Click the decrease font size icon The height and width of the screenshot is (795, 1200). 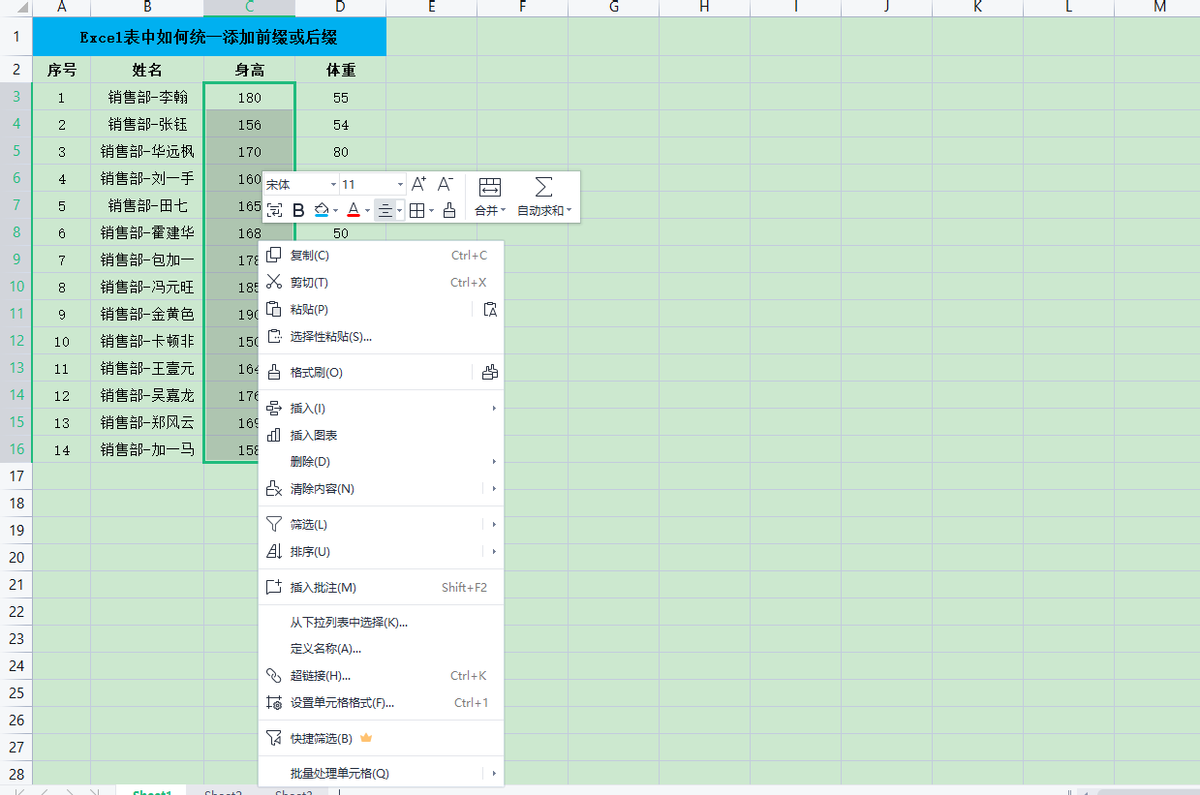pyautogui.click(x=446, y=184)
